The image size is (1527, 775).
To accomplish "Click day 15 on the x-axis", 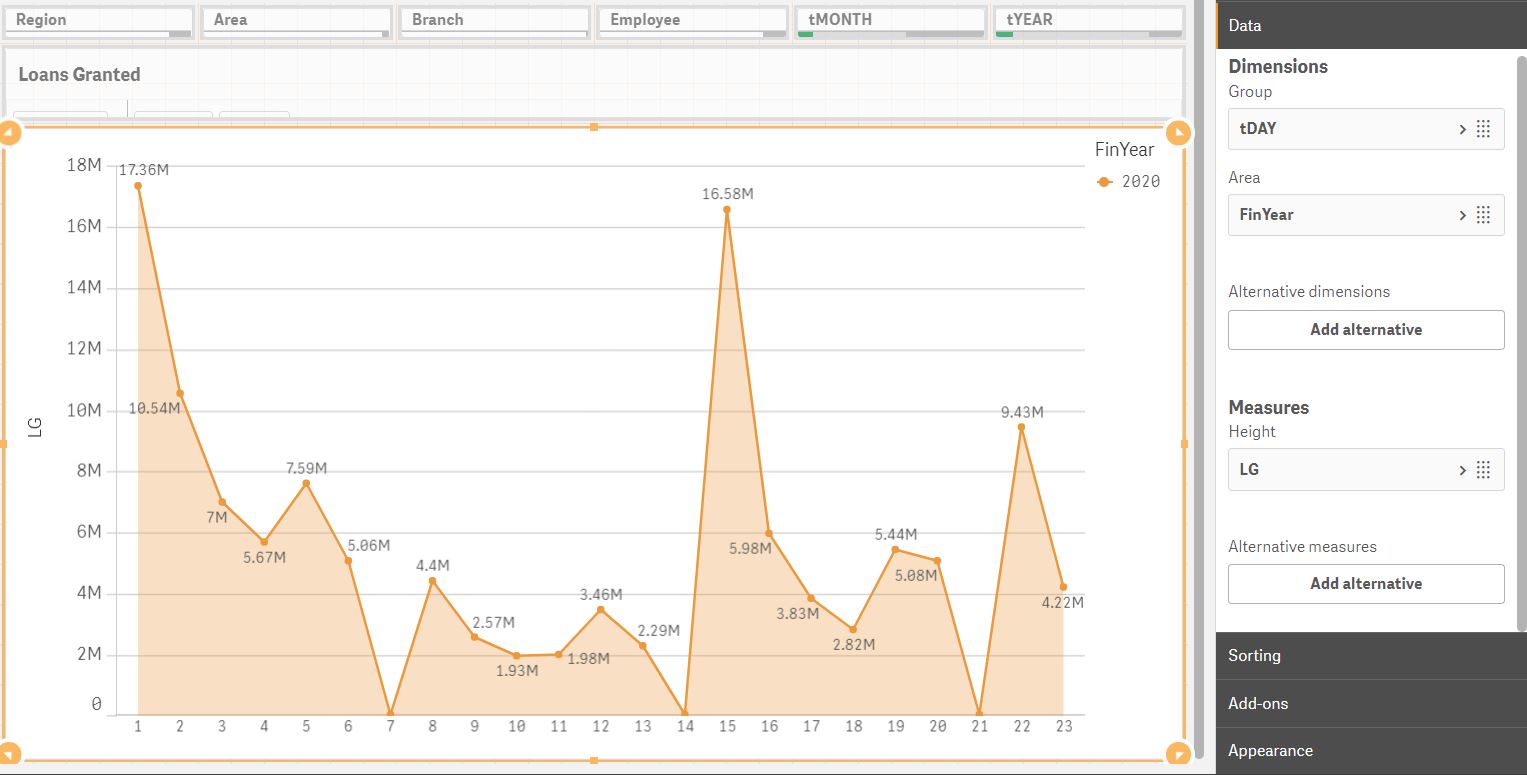I will coord(727,727).
